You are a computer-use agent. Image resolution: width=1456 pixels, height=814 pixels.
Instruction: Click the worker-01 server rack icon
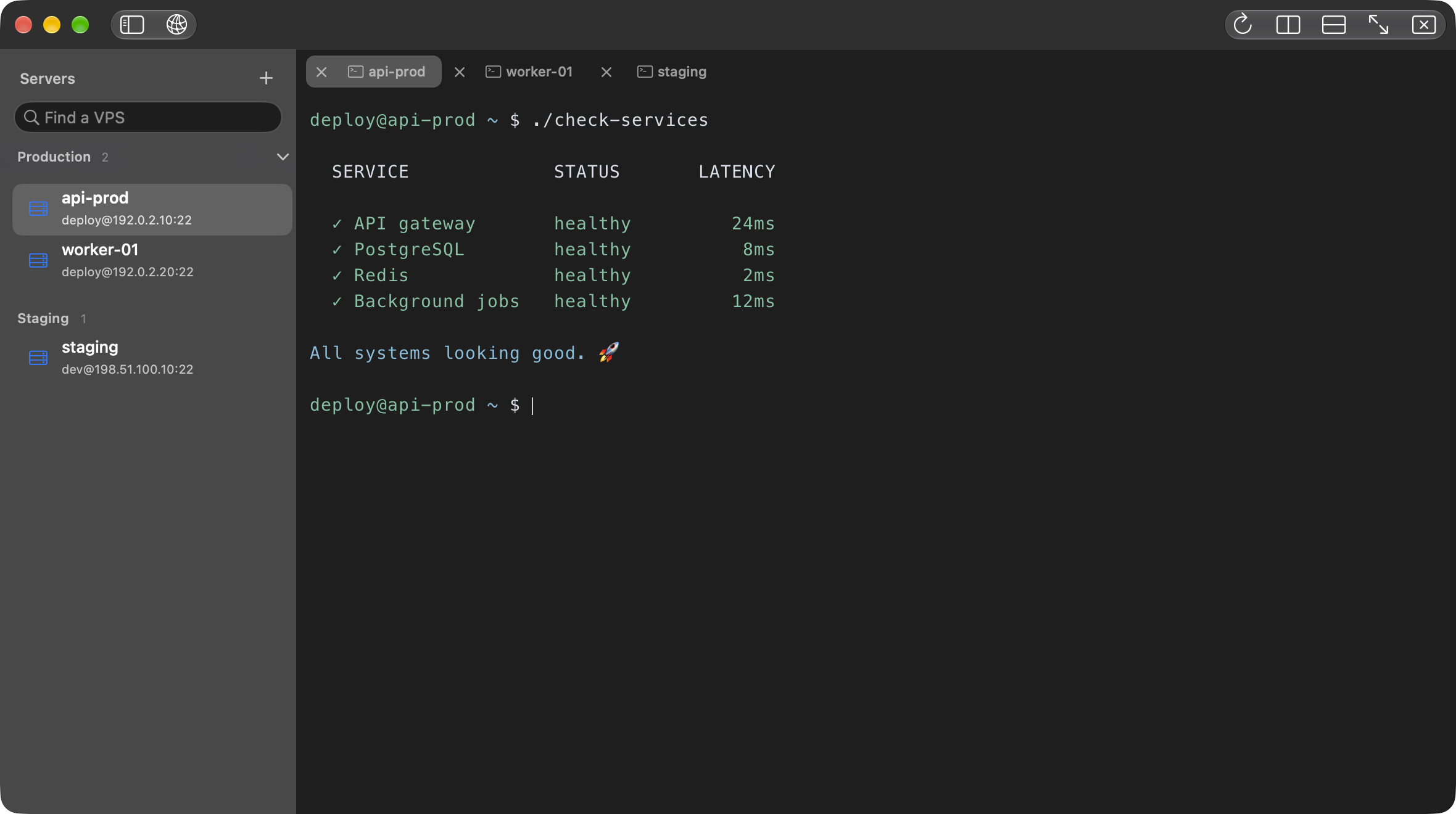pos(38,260)
